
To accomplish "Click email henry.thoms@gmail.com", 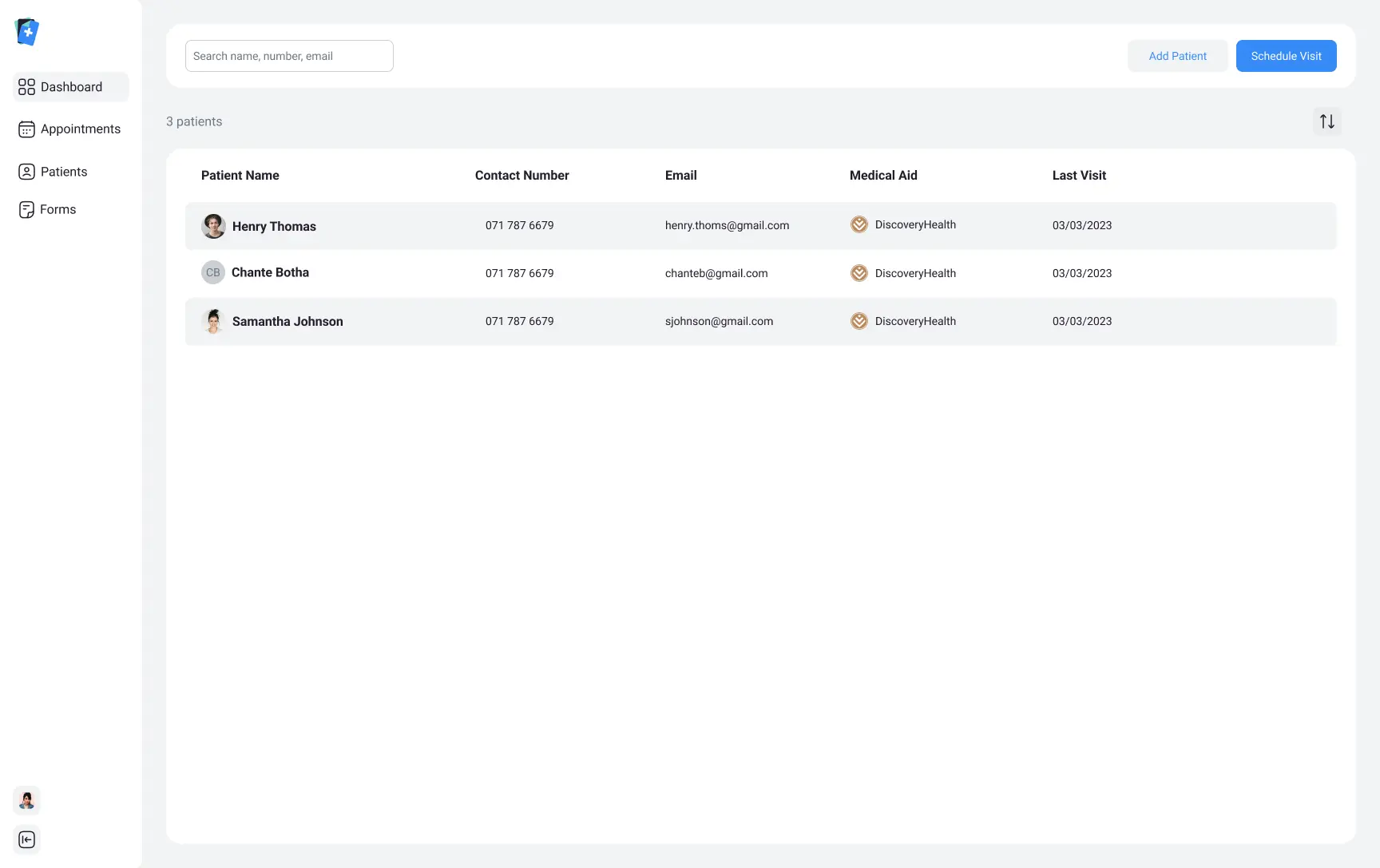I will (x=727, y=226).
